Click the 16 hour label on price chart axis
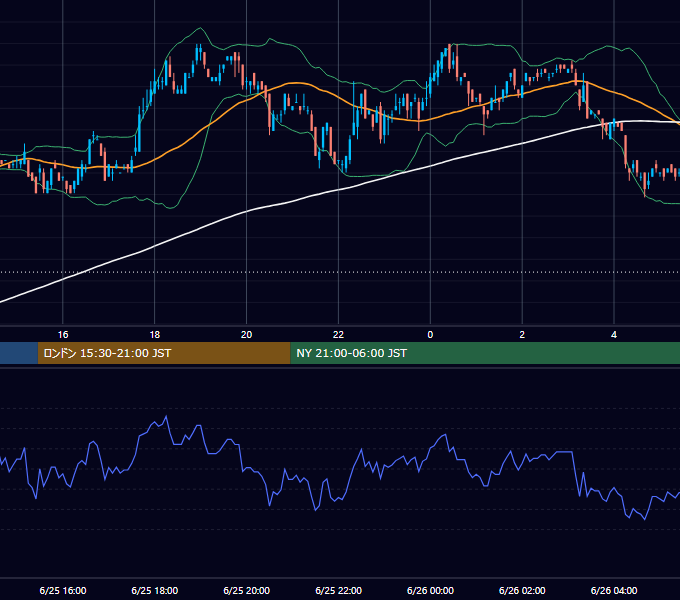 point(63,335)
